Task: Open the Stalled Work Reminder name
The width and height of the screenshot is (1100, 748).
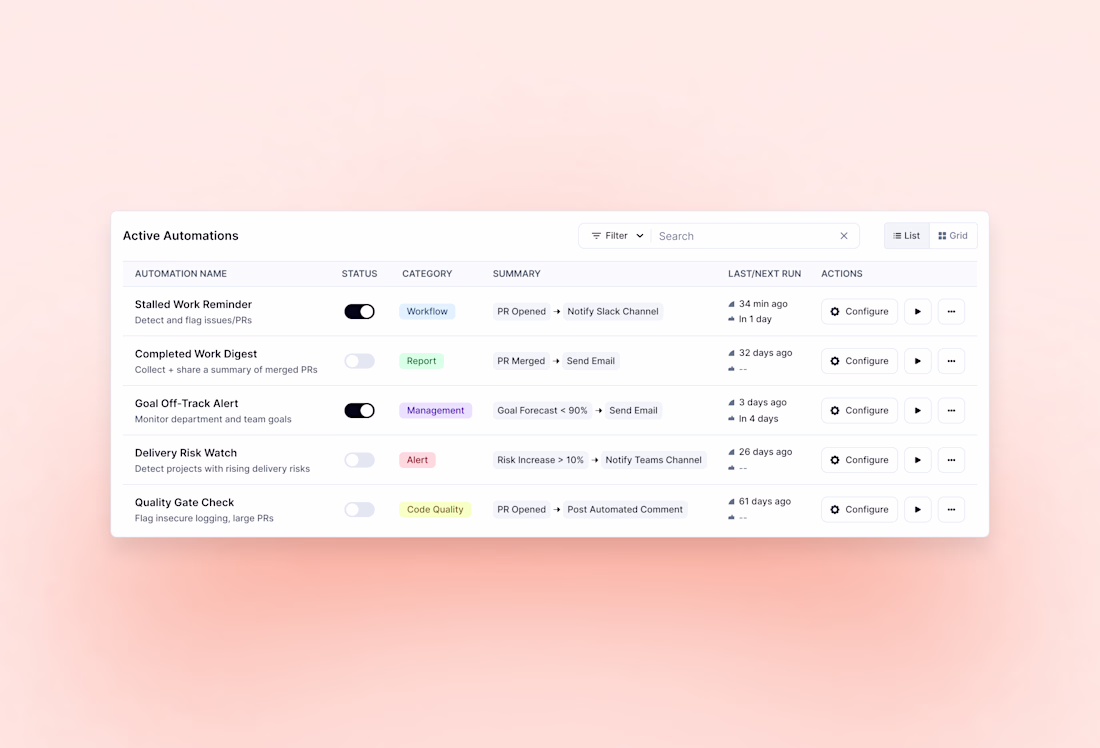Action: coord(193,305)
